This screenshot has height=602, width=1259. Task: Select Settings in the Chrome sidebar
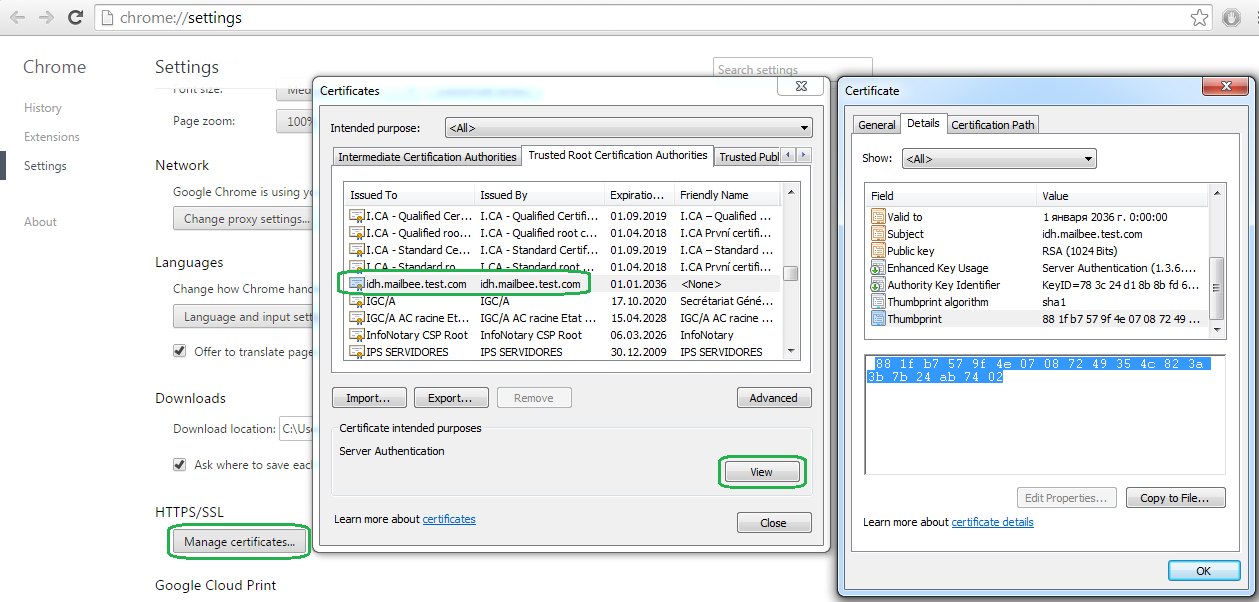[45, 166]
